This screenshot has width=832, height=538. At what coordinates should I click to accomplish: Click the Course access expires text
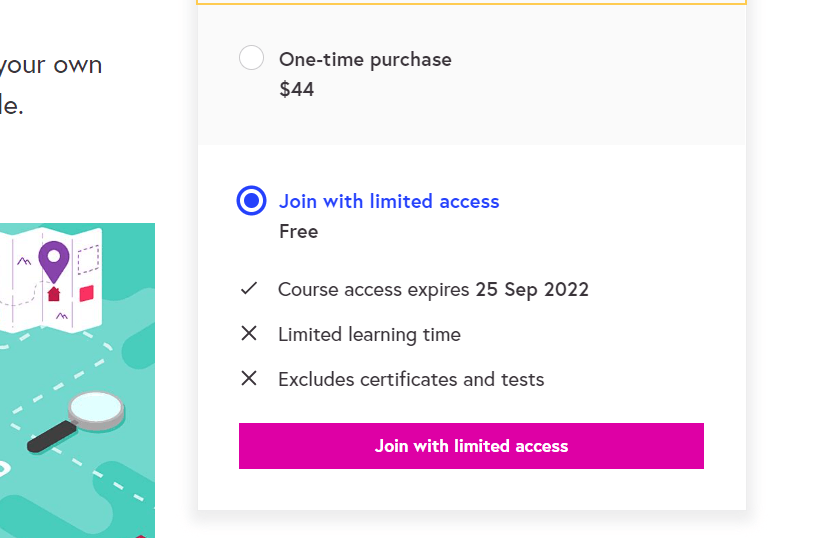pyautogui.click(x=373, y=290)
